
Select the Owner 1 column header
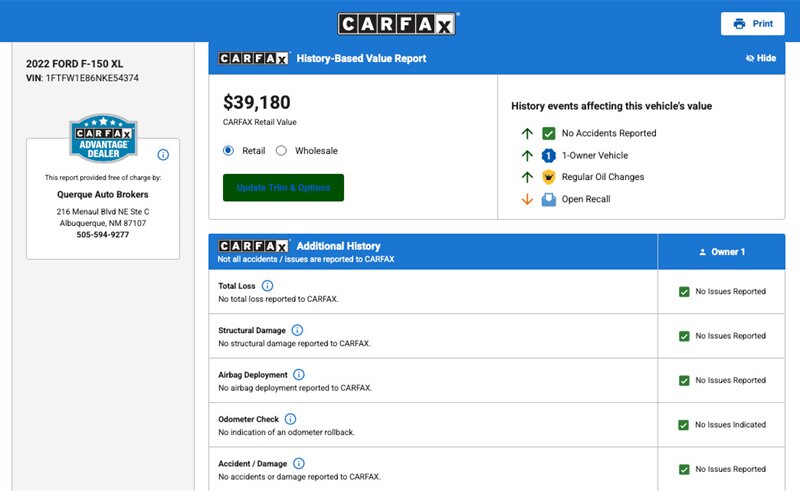(721, 252)
